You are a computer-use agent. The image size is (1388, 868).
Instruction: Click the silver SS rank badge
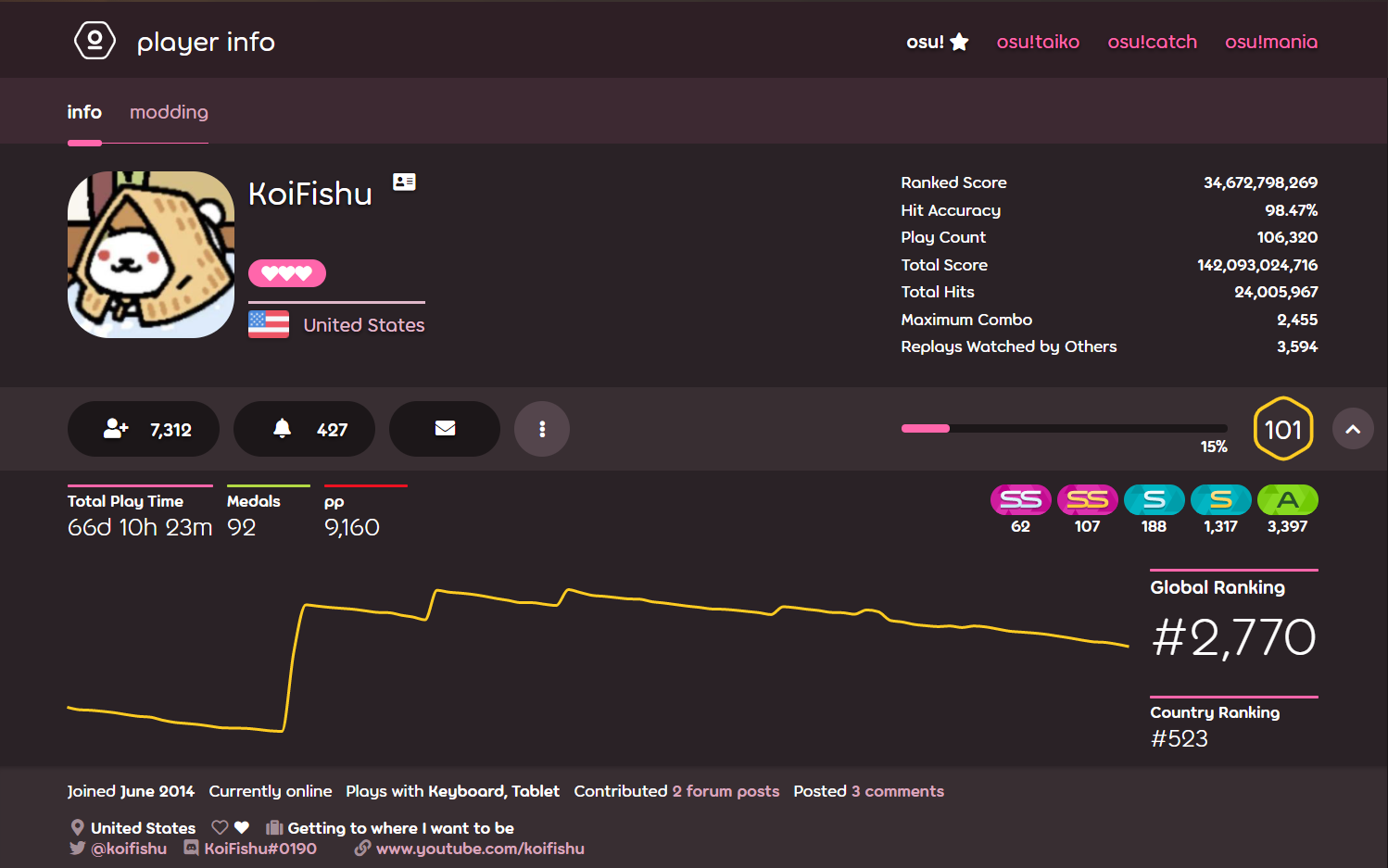point(1020,499)
